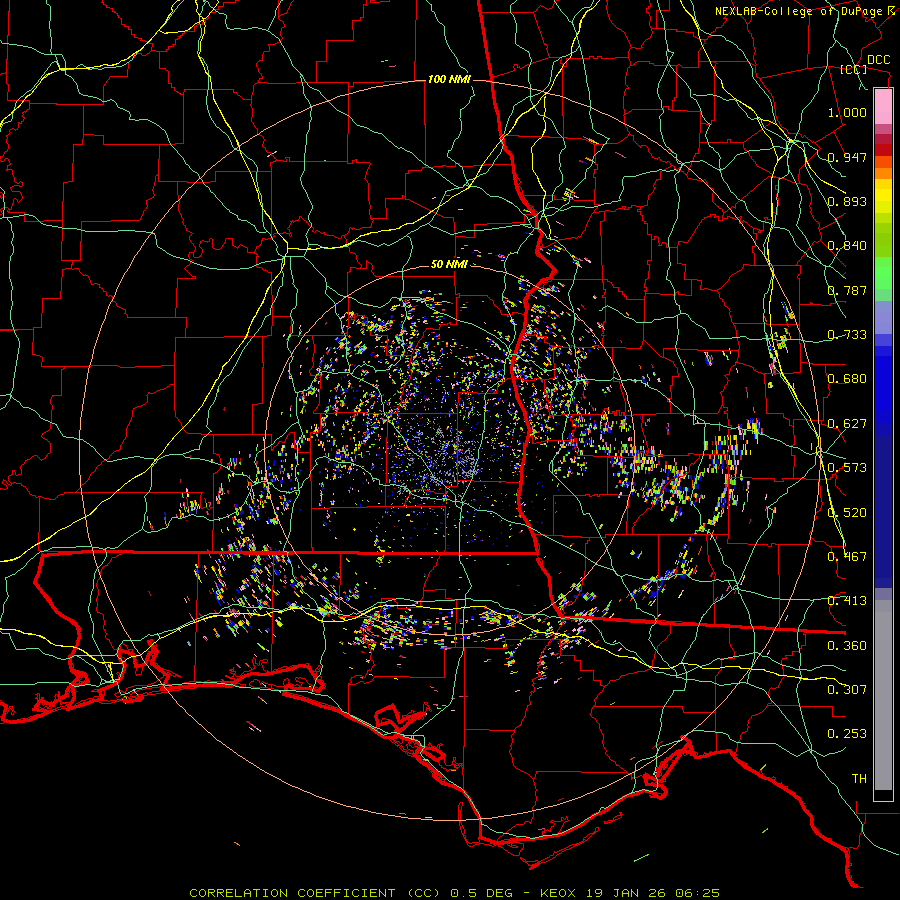
Task: Click the 0.467 legend value
Action: (x=847, y=557)
